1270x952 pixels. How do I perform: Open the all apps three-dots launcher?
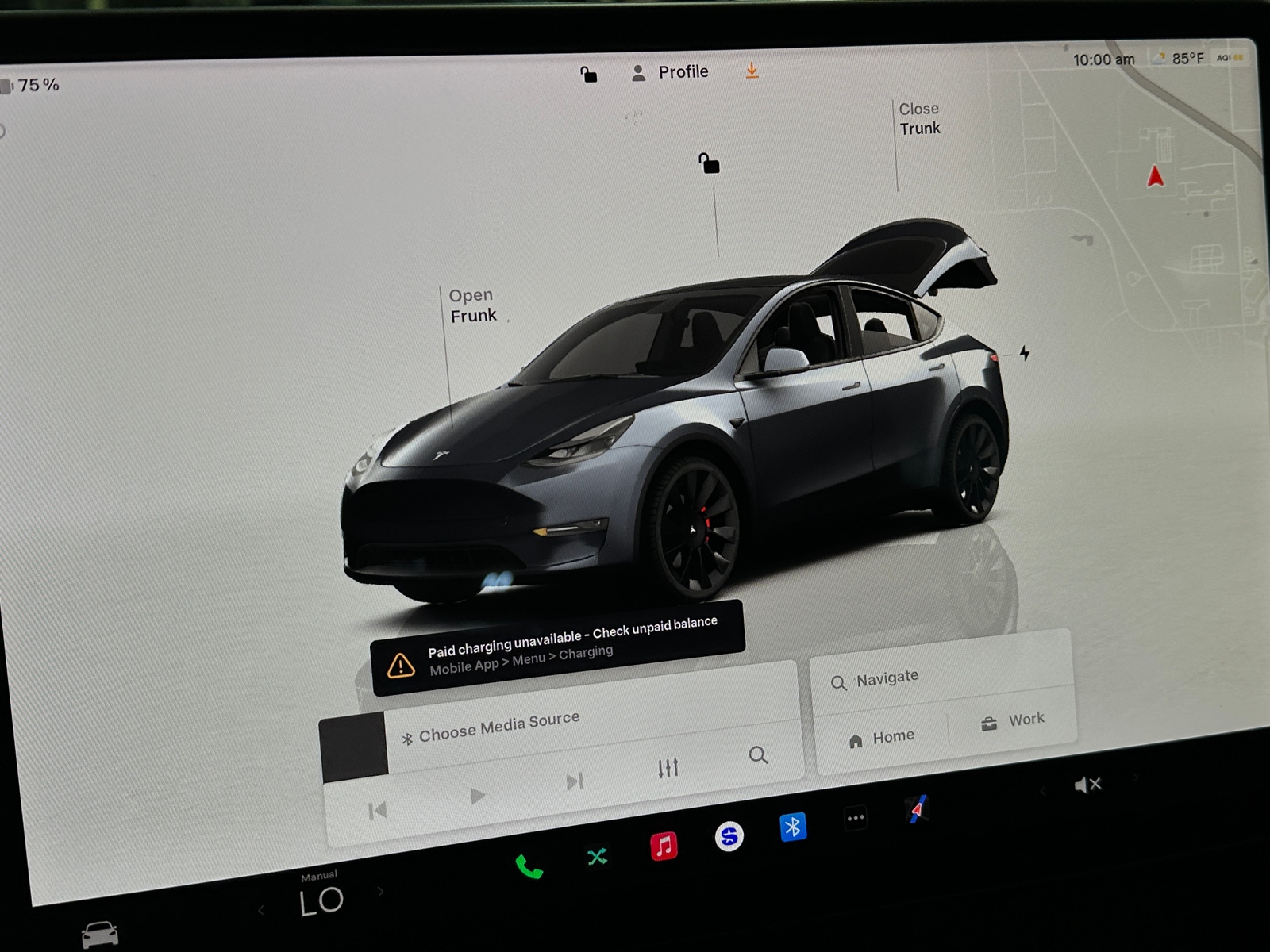pyautogui.click(x=855, y=818)
